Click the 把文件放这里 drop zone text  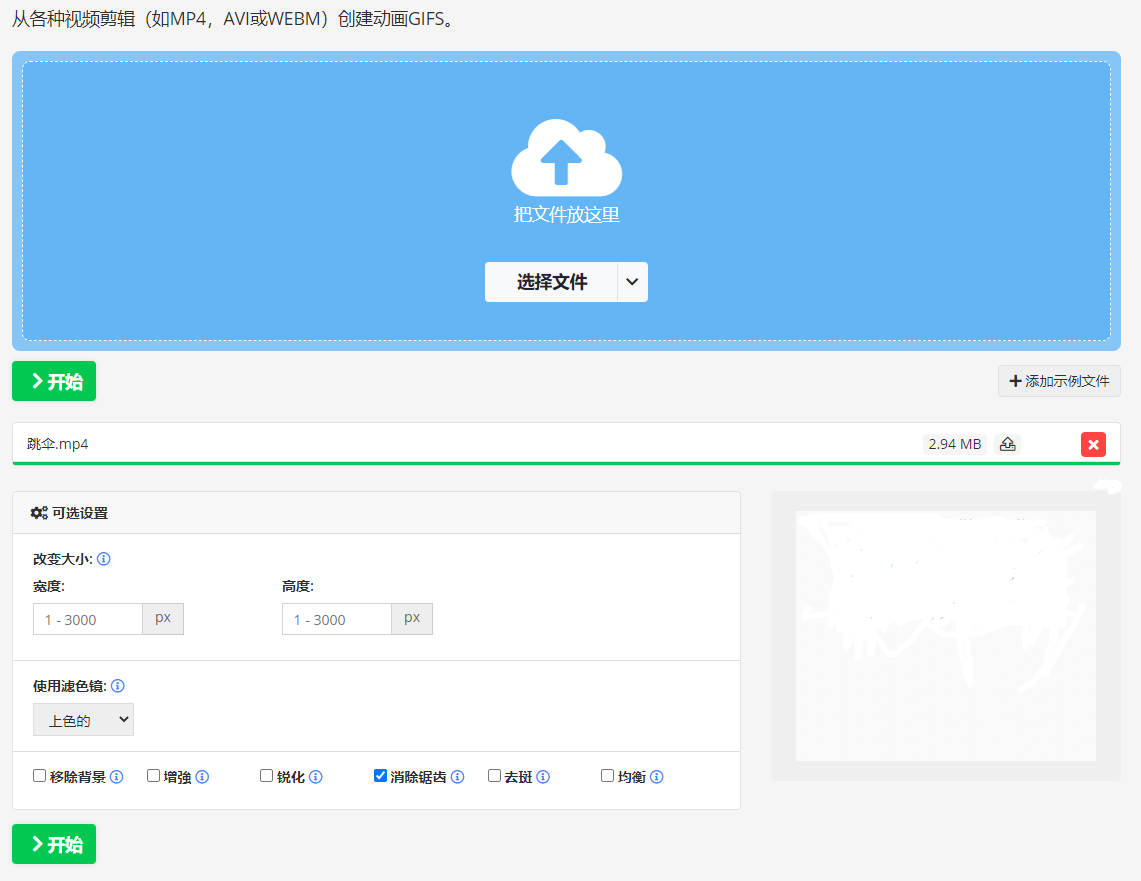point(566,215)
